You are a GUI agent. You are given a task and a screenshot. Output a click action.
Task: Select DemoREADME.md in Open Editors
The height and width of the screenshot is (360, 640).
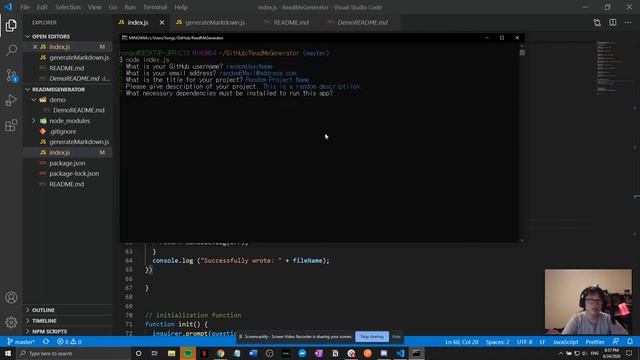pos(74,78)
